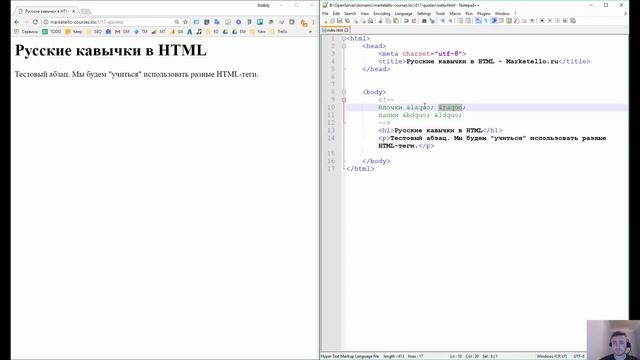
Task: Click the music note bookmark icon
Action: point(199,31)
